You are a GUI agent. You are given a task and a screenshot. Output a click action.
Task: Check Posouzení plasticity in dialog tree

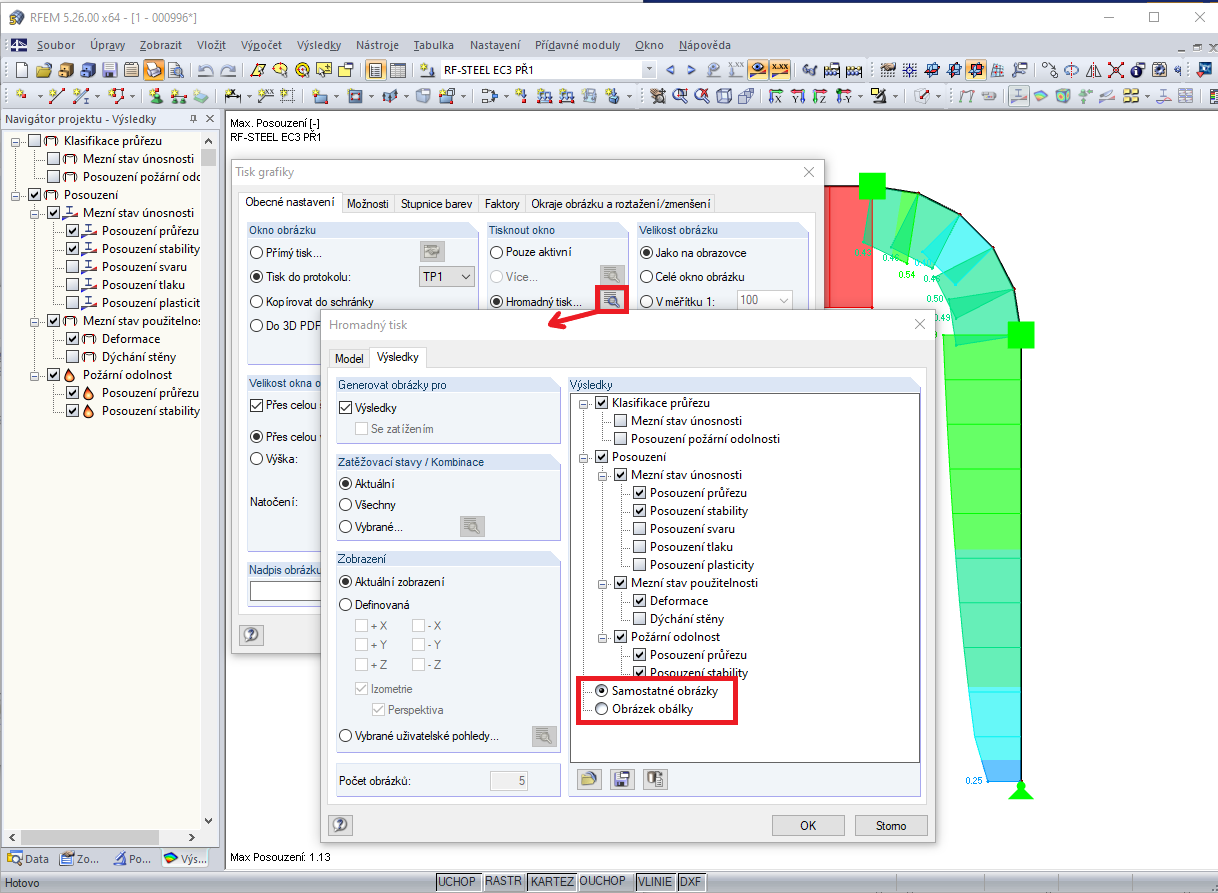[640, 565]
